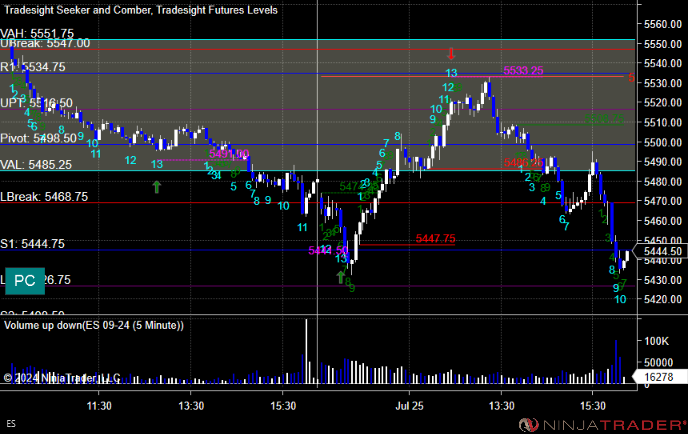Click the LBreak: 5468.75 level label
This screenshot has width=688, height=434.
tap(44, 197)
